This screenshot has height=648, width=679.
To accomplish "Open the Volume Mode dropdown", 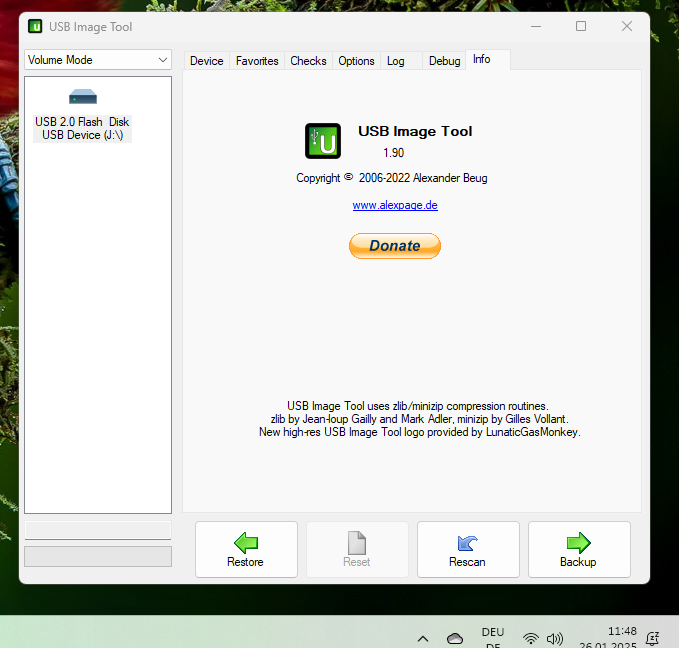I will tap(98, 60).
